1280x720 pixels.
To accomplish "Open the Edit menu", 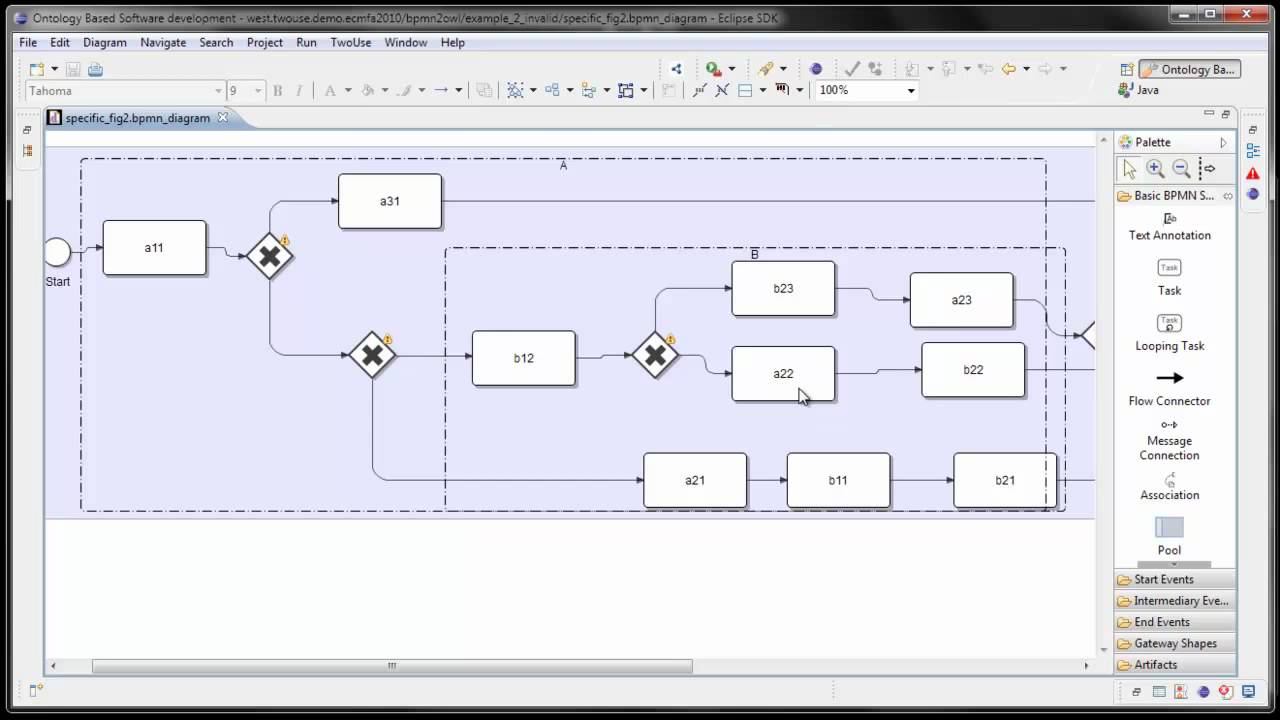I will tap(60, 42).
